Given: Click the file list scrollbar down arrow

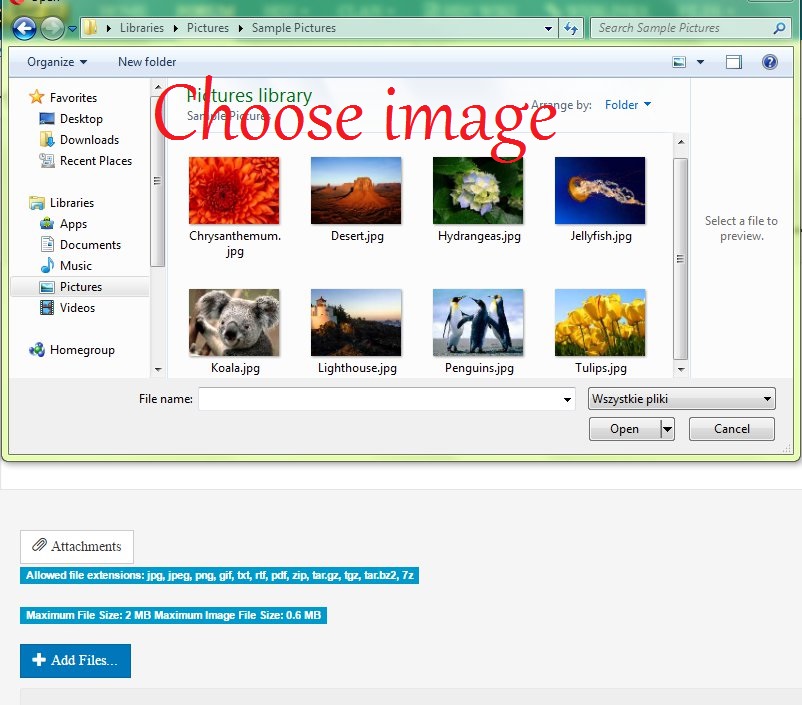Looking at the screenshot, I should pyautogui.click(x=681, y=369).
